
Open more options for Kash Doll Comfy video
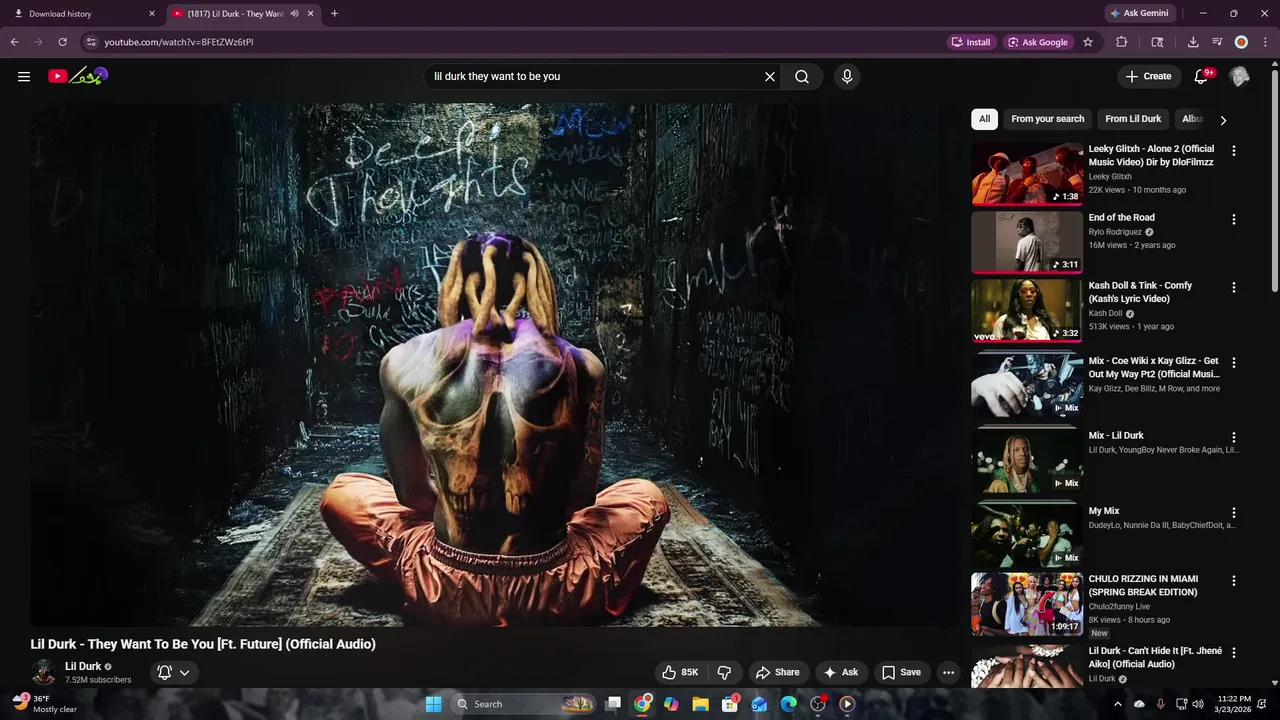click(x=1233, y=287)
